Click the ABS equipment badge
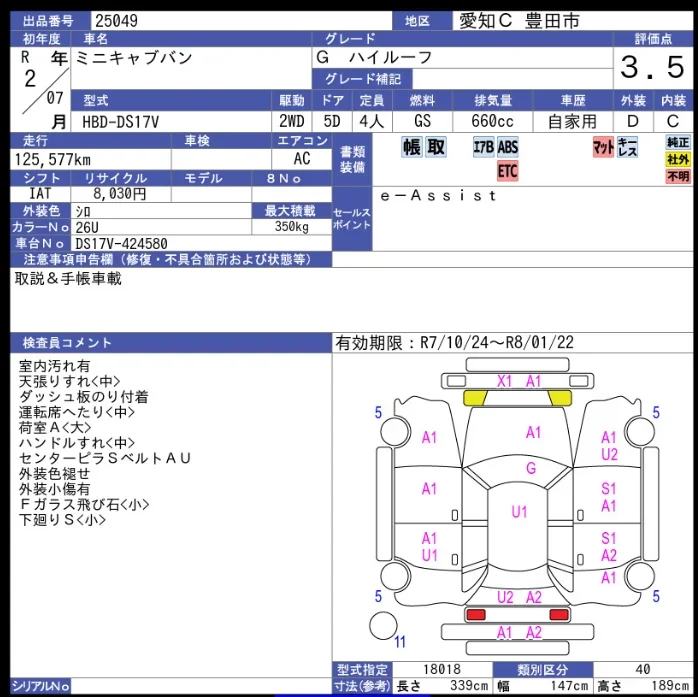The image size is (698, 697). click(x=508, y=148)
